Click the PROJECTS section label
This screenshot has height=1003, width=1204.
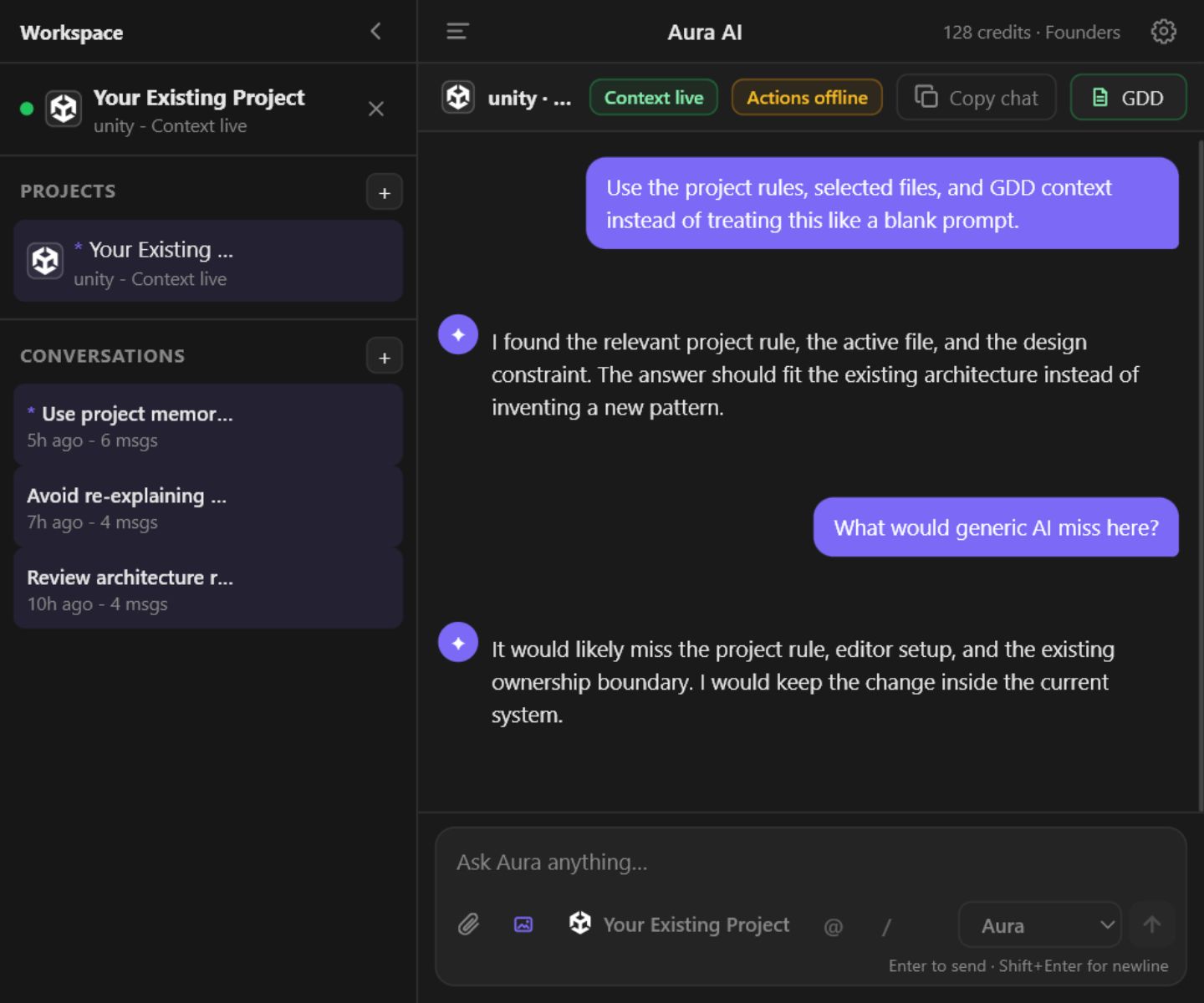click(x=68, y=191)
